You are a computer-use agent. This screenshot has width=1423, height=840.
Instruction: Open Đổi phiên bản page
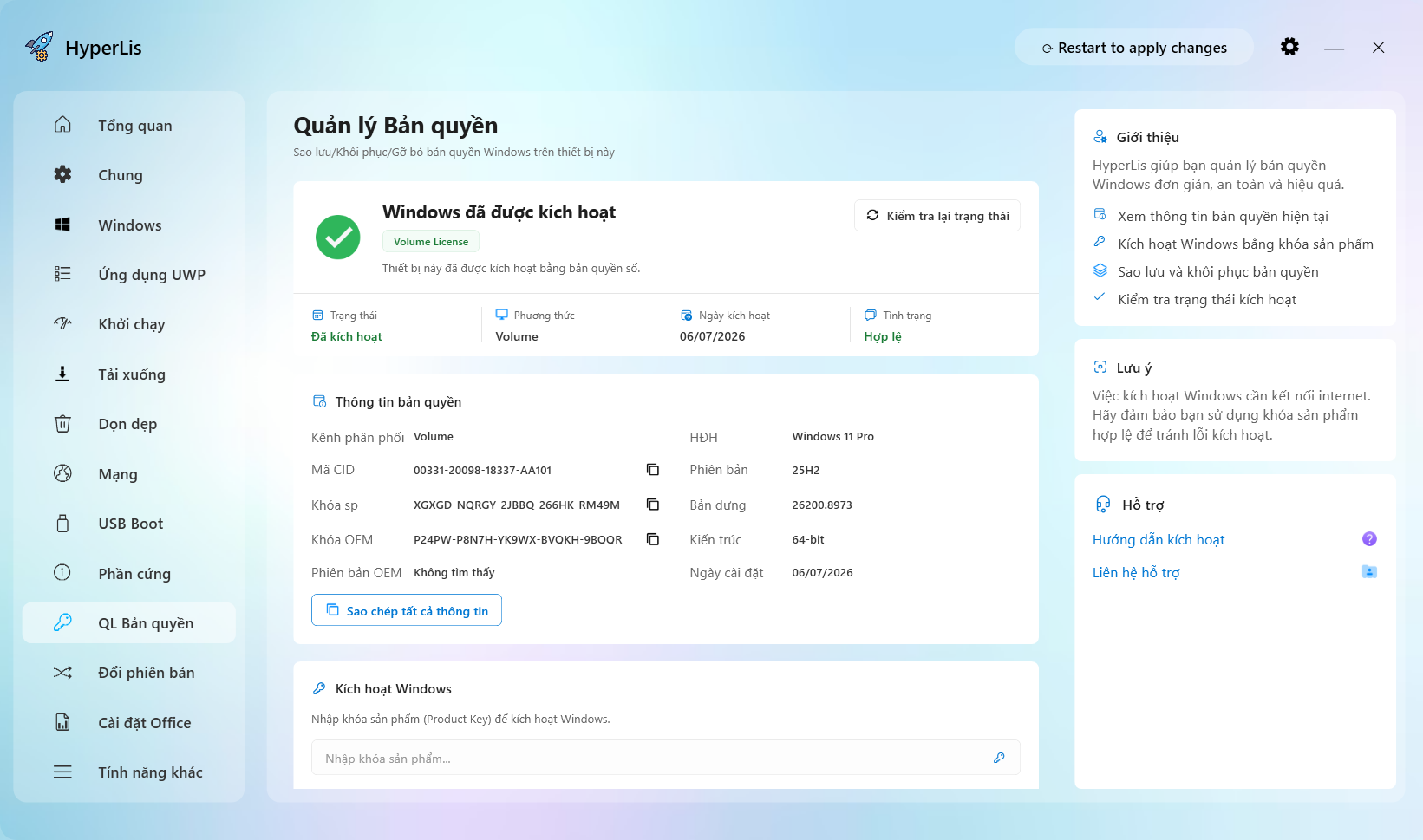click(129, 673)
